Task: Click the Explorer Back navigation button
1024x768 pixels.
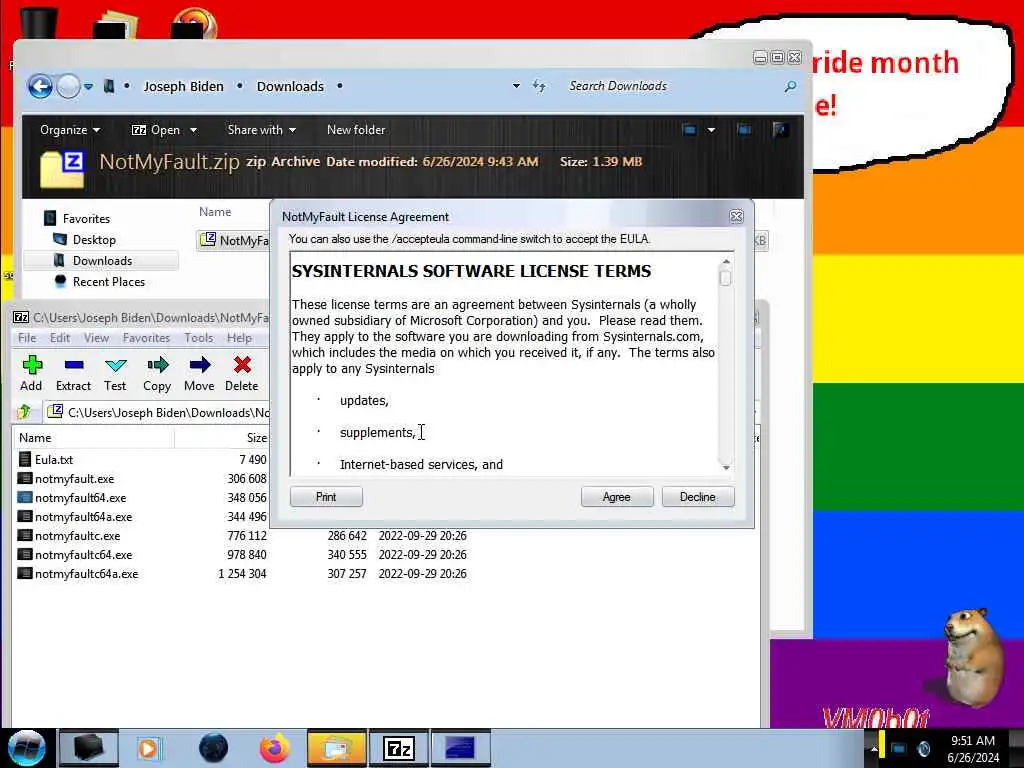Action: click(40, 86)
